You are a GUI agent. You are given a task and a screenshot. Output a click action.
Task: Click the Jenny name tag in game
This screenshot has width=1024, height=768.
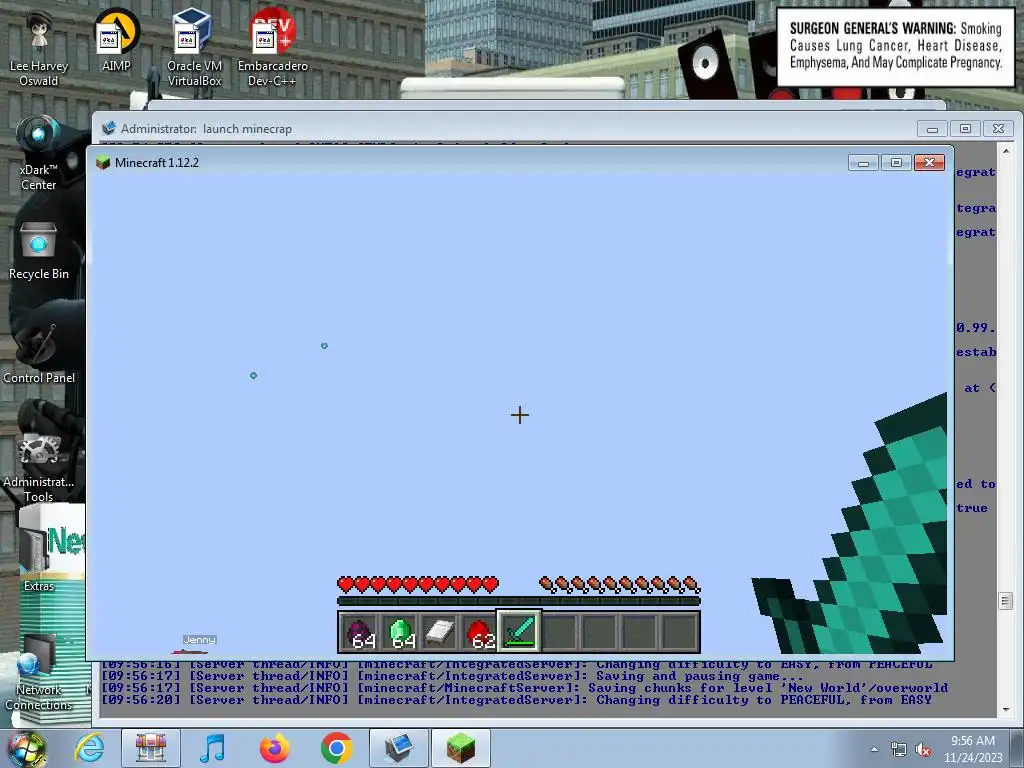[199, 639]
